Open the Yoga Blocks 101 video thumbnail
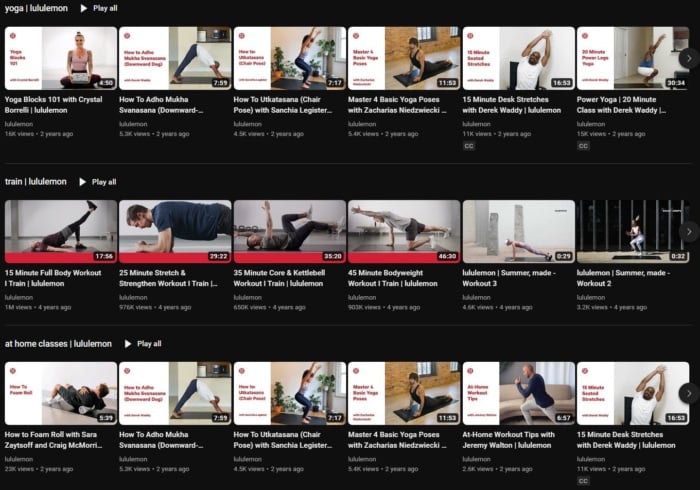This screenshot has height=490, width=700. pos(61,58)
